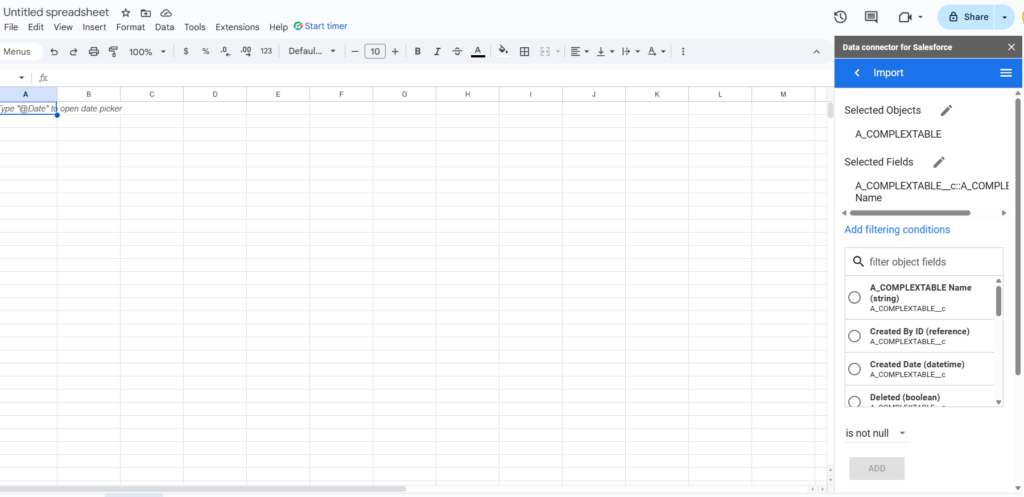Screen dimensions: 1024x497
Task: Decrease font size with minus button
Action: coord(355,52)
